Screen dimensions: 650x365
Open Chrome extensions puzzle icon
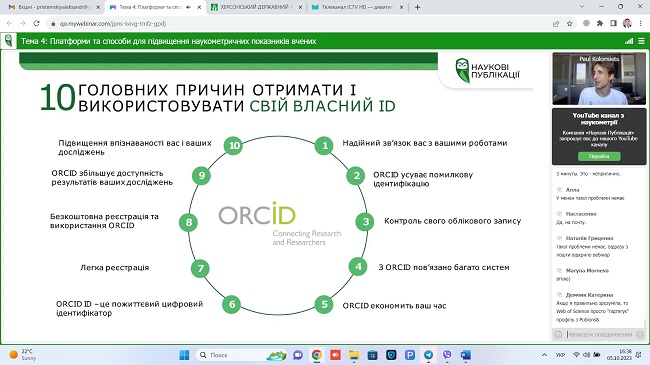coord(600,24)
